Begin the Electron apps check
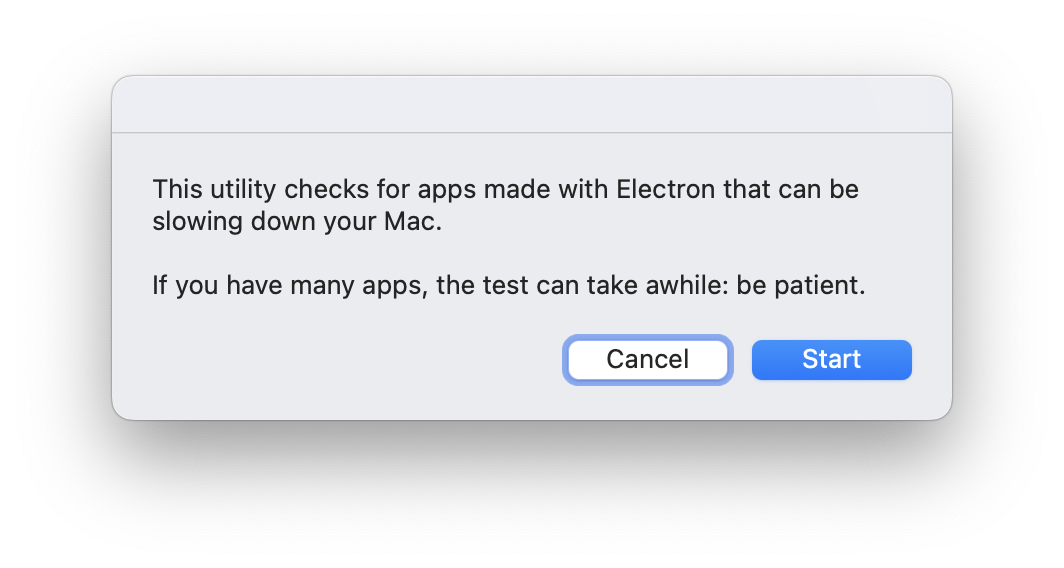The height and width of the screenshot is (568, 1064). point(831,360)
